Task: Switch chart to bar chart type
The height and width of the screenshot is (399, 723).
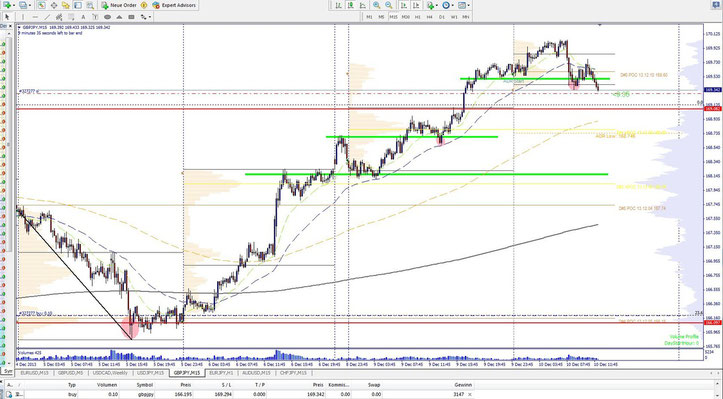Action: [338, 5]
